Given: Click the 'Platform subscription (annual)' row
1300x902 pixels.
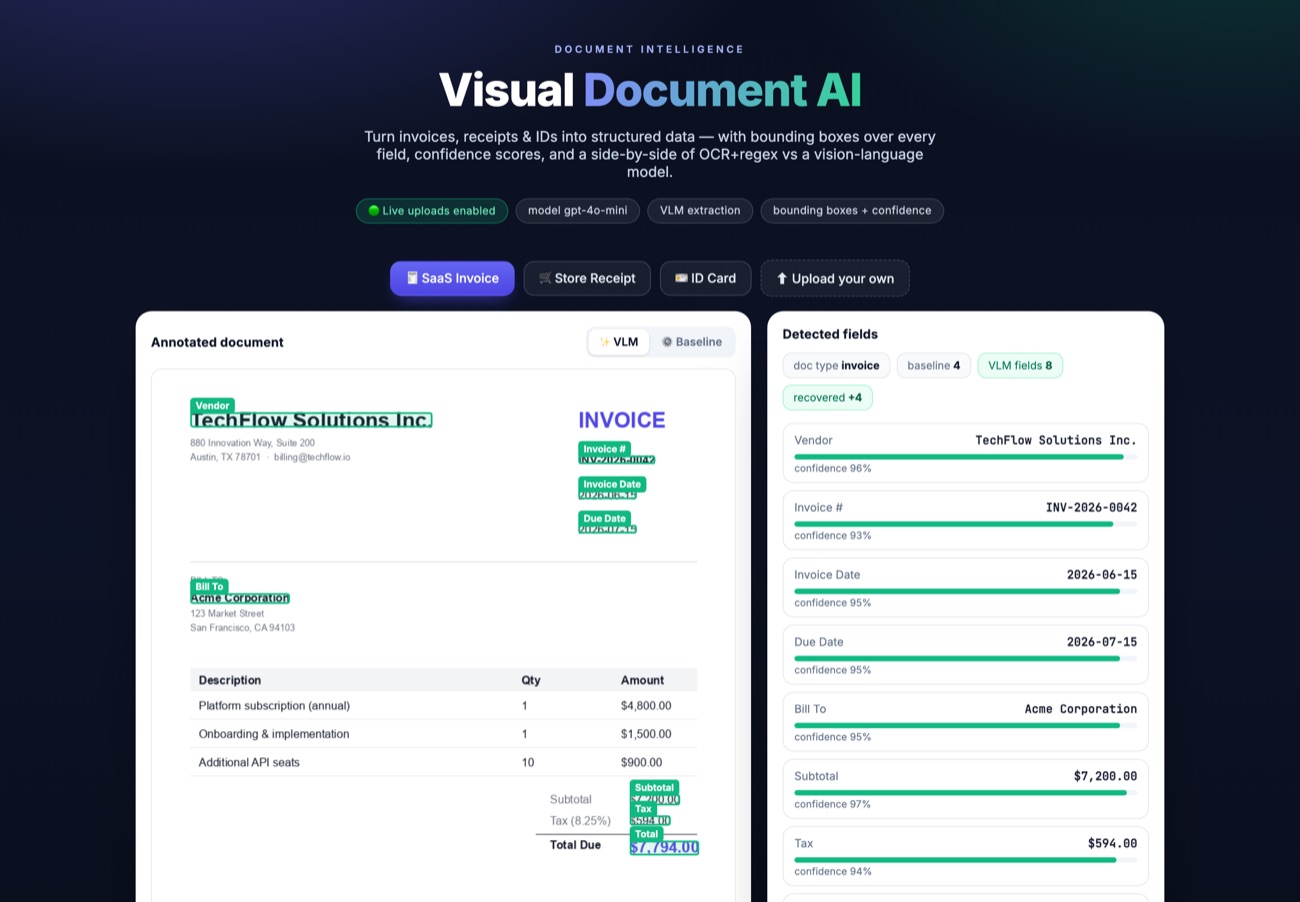Looking at the screenshot, I should pos(443,705).
